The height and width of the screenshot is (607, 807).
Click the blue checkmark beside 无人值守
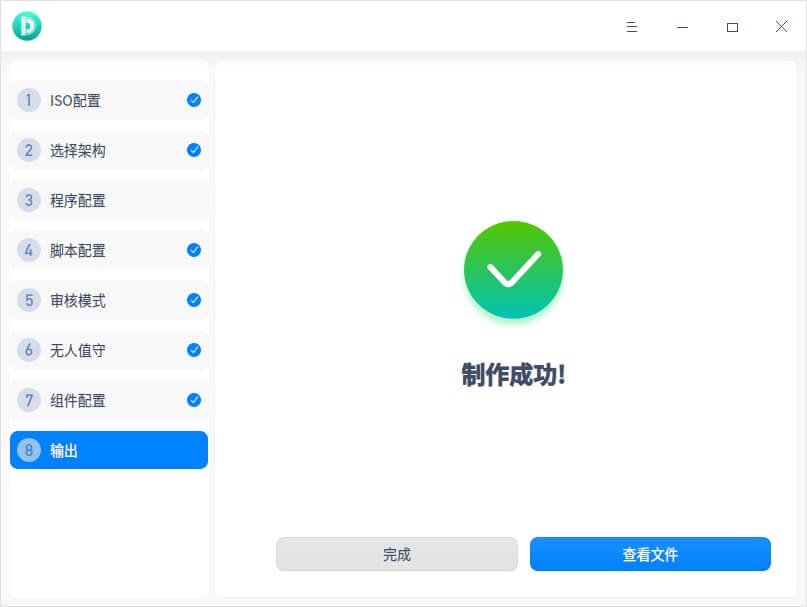pos(194,350)
